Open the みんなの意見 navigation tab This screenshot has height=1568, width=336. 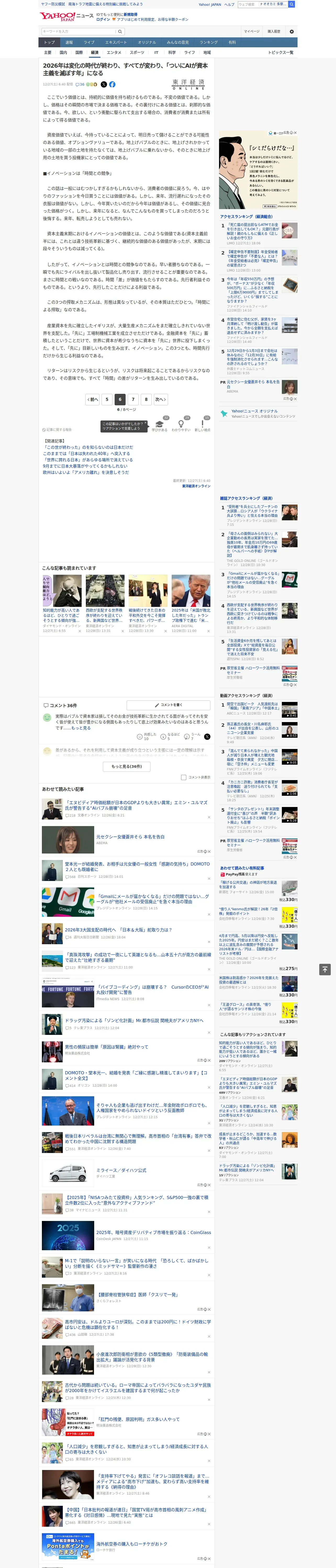(177, 43)
